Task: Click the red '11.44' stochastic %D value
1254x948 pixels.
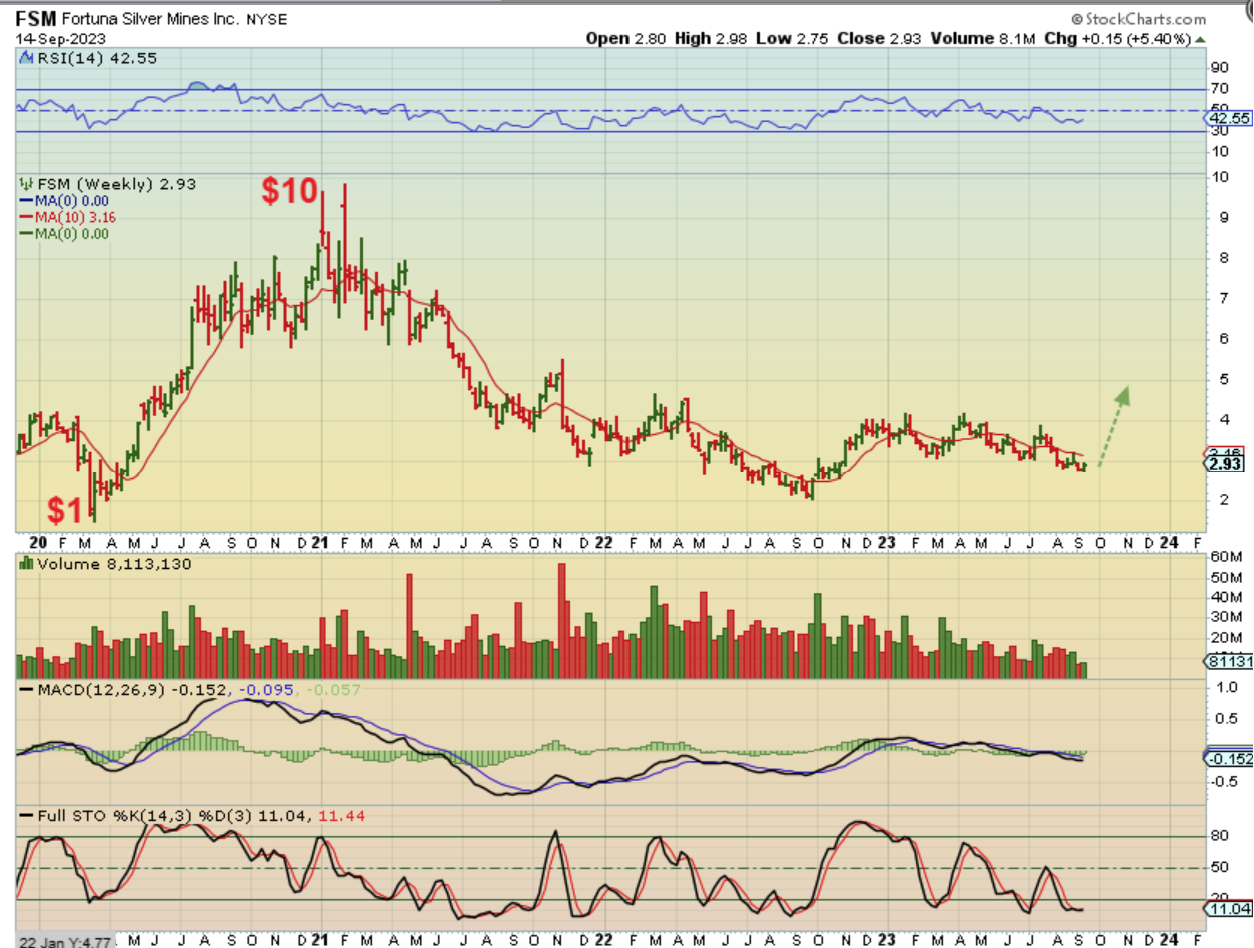Action: pos(342,816)
